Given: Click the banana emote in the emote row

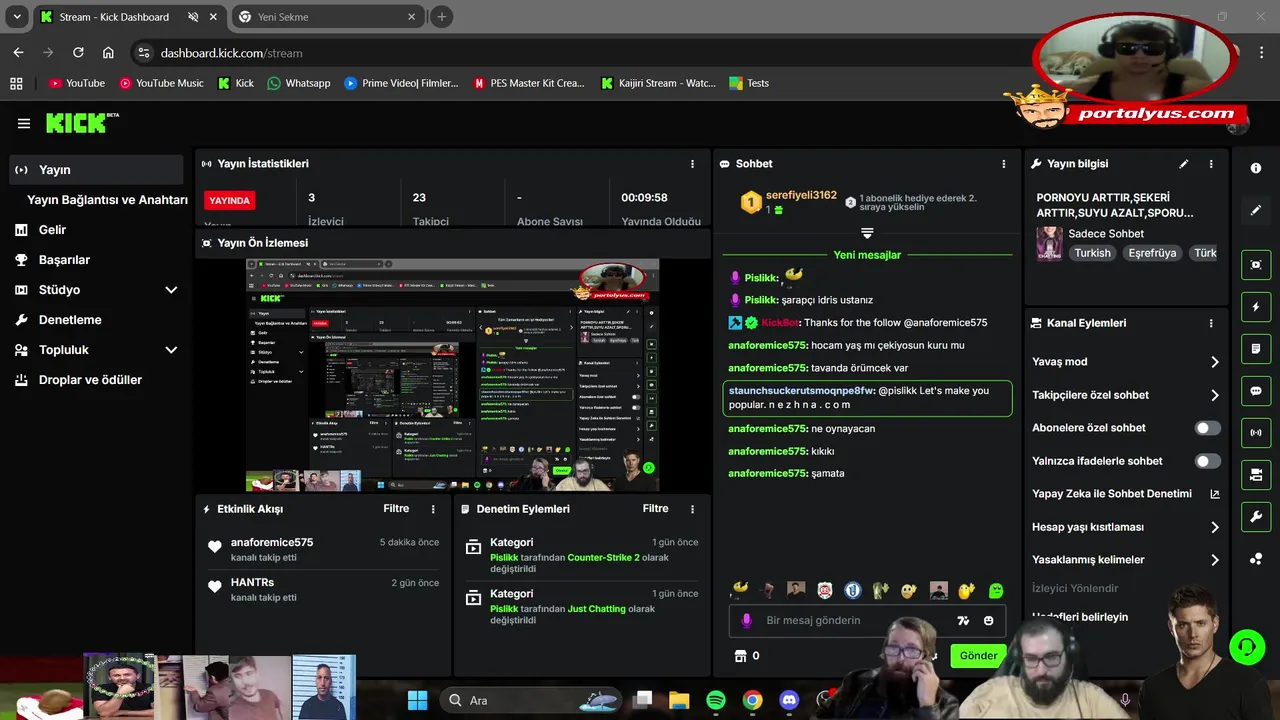Looking at the screenshot, I should point(740,590).
